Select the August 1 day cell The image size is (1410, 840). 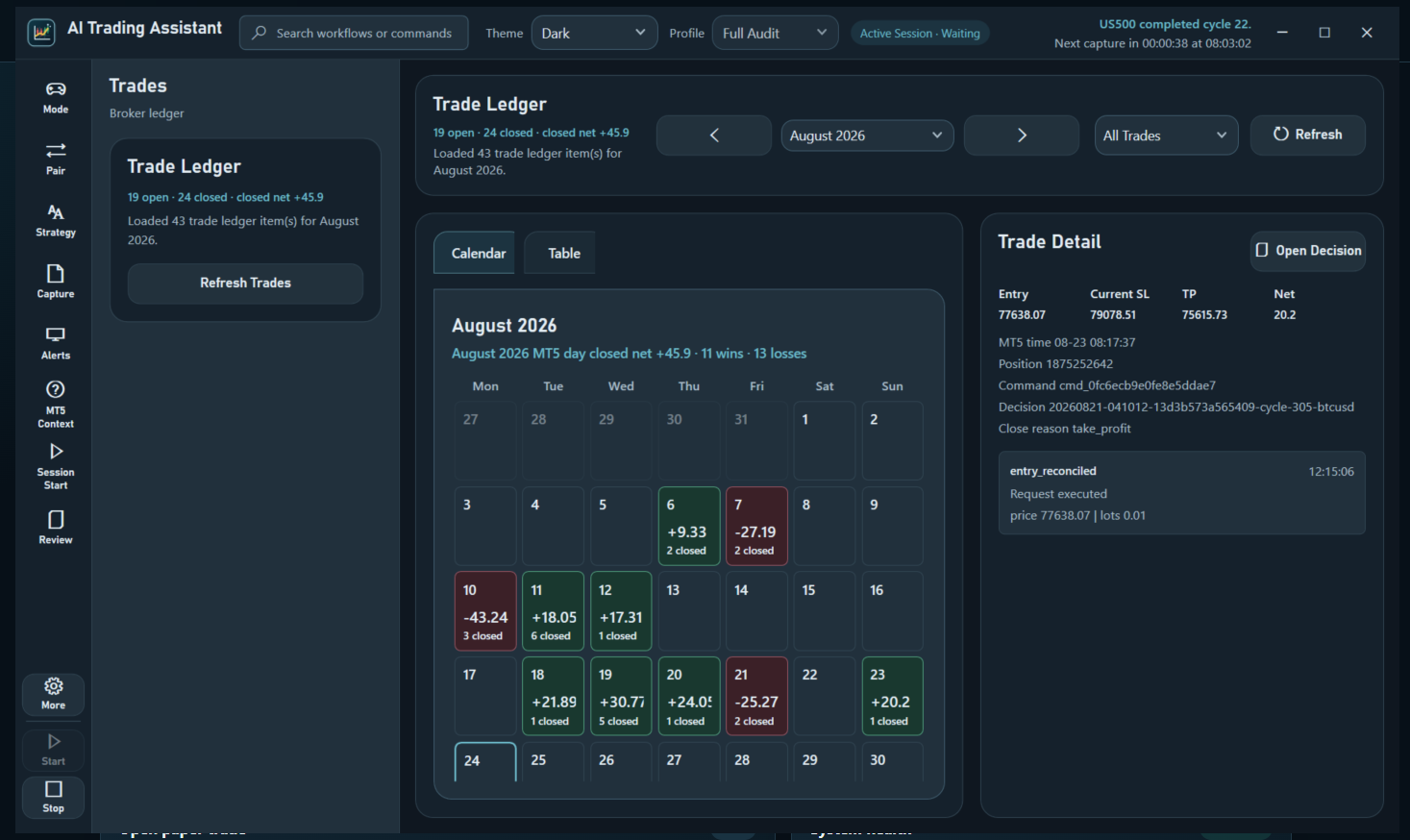(x=825, y=440)
